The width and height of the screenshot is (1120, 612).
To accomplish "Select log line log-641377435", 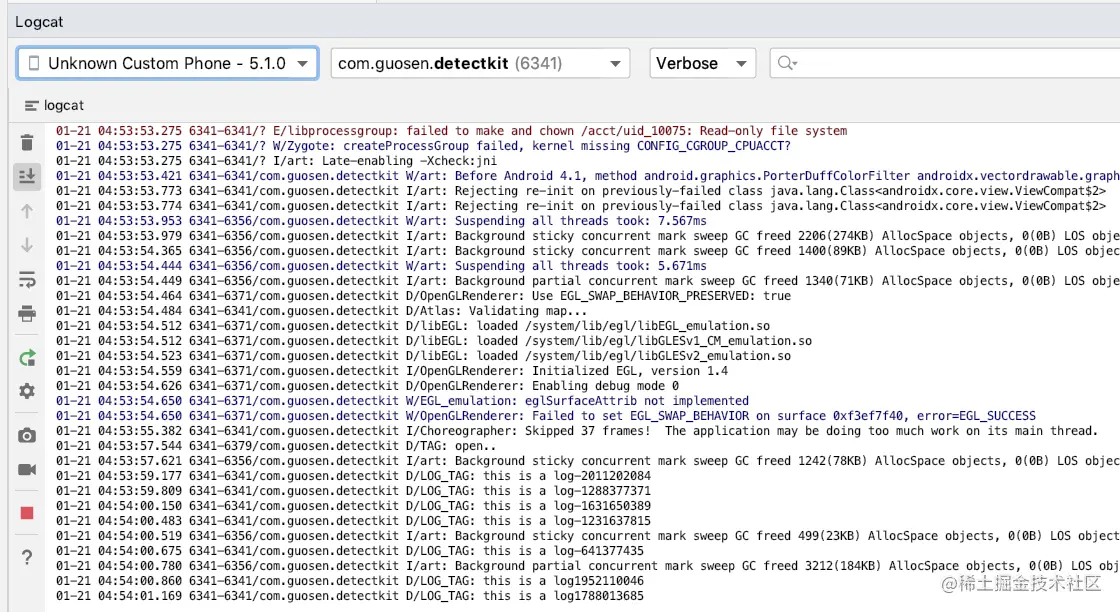I will point(350,551).
